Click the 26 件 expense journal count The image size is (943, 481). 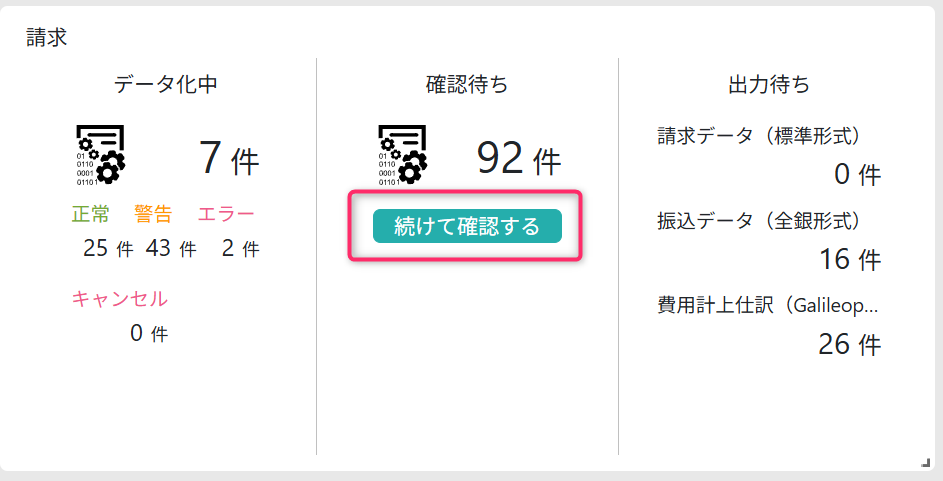click(x=849, y=345)
